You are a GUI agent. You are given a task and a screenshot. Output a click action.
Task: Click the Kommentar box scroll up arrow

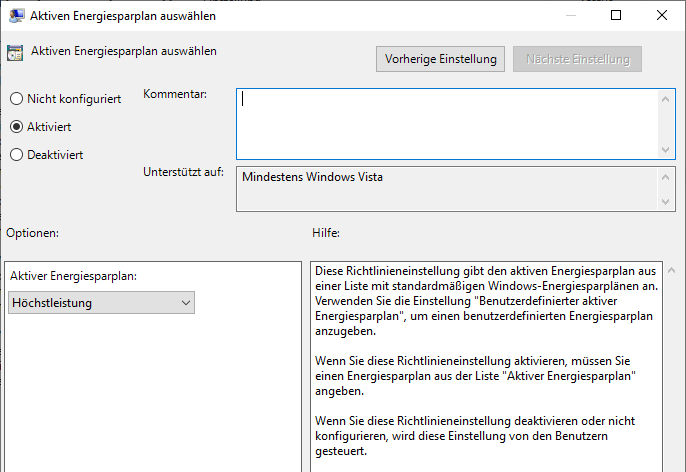pyautogui.click(x=667, y=98)
